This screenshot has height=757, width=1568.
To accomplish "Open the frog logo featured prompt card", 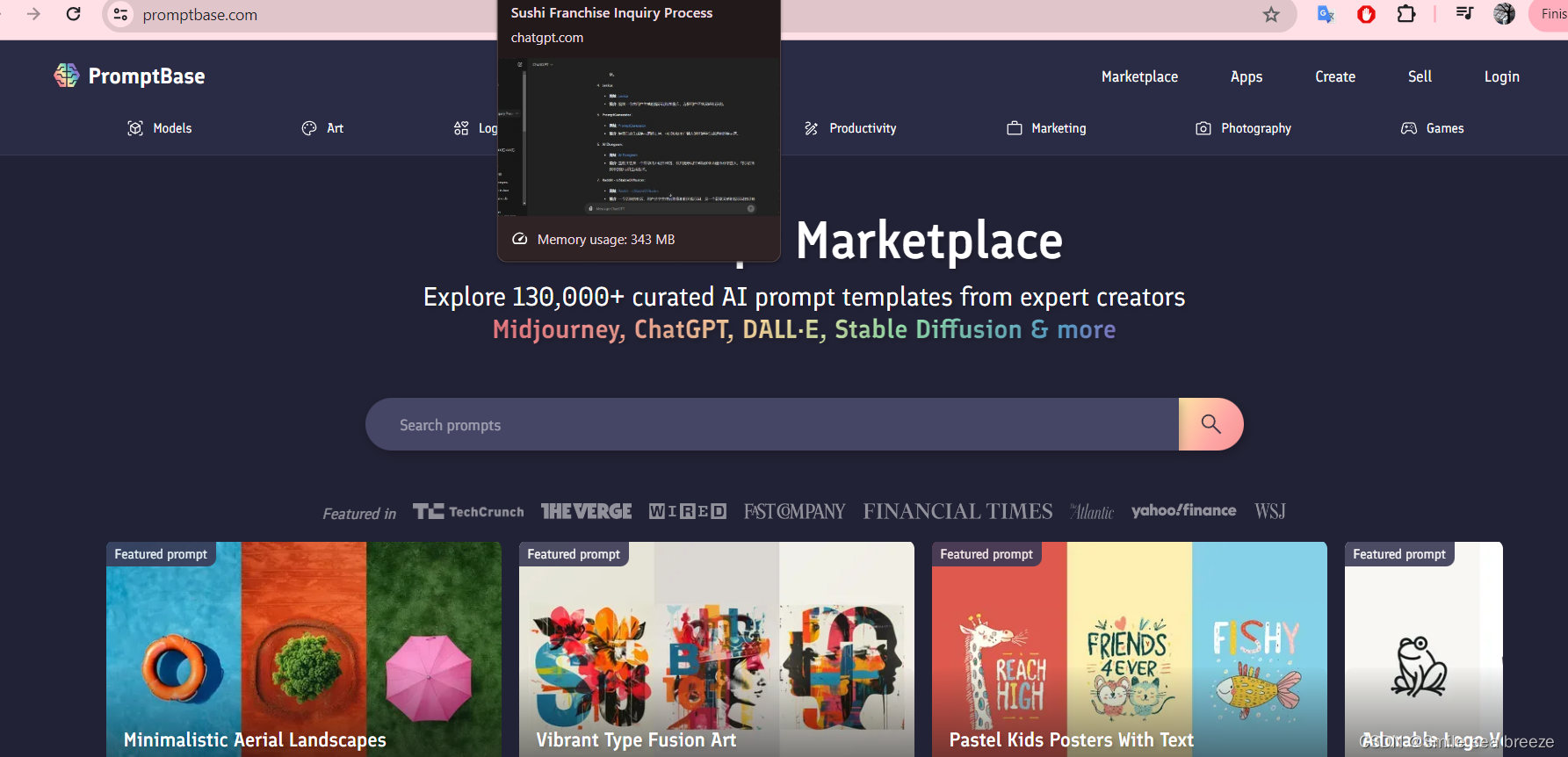I will (x=1424, y=649).
